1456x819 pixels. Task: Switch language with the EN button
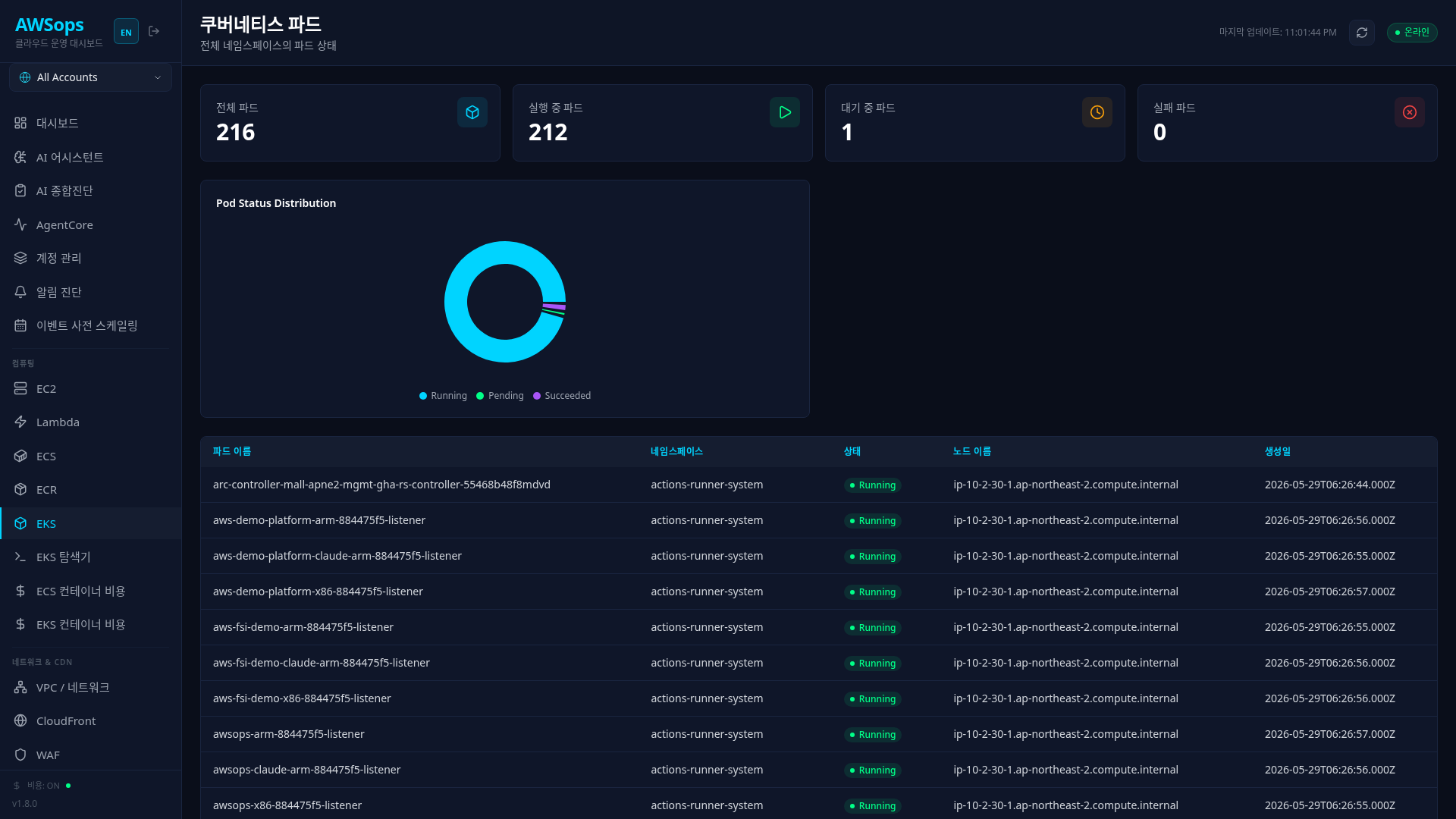click(126, 32)
